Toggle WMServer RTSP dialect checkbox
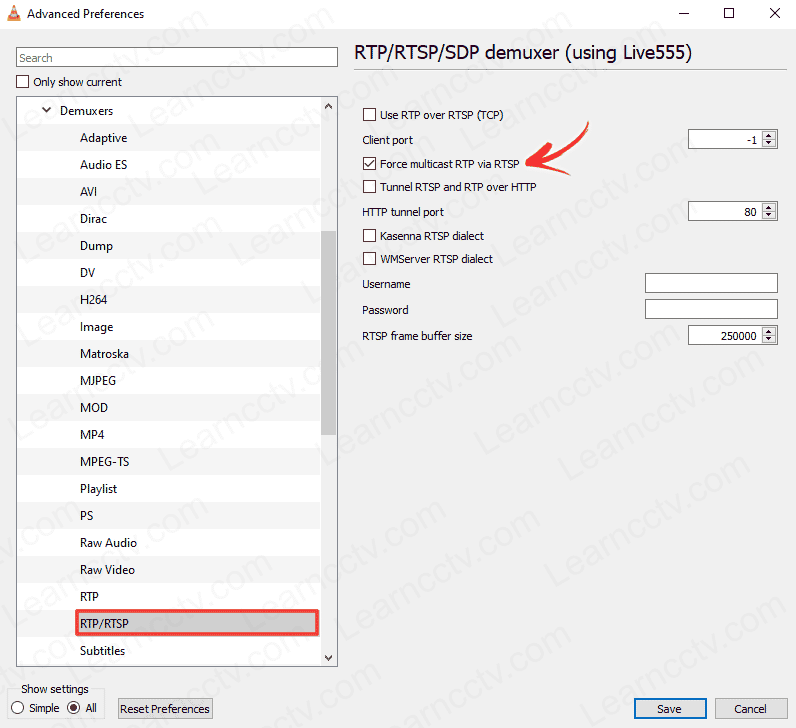This screenshot has height=728, width=796. coord(370,259)
